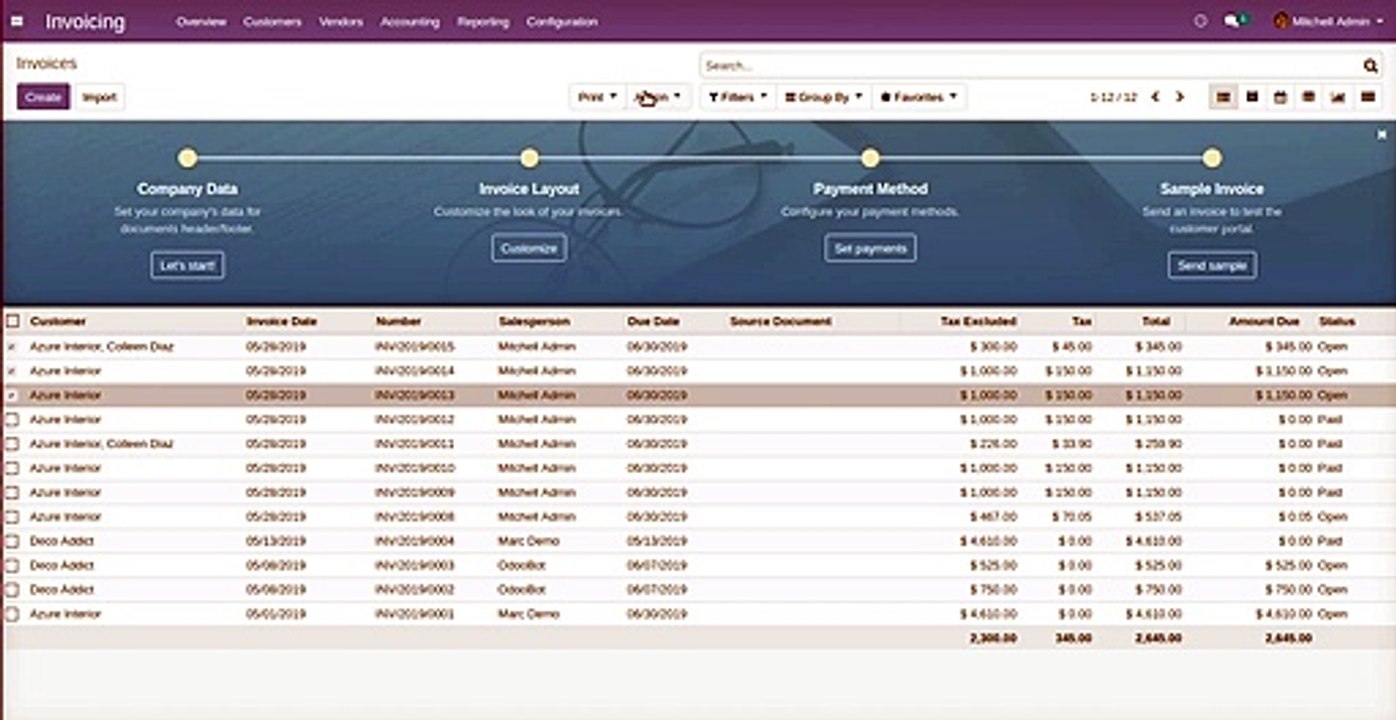The image size is (1396, 720).
Task: Go to previous page of records
Action: (1155, 97)
